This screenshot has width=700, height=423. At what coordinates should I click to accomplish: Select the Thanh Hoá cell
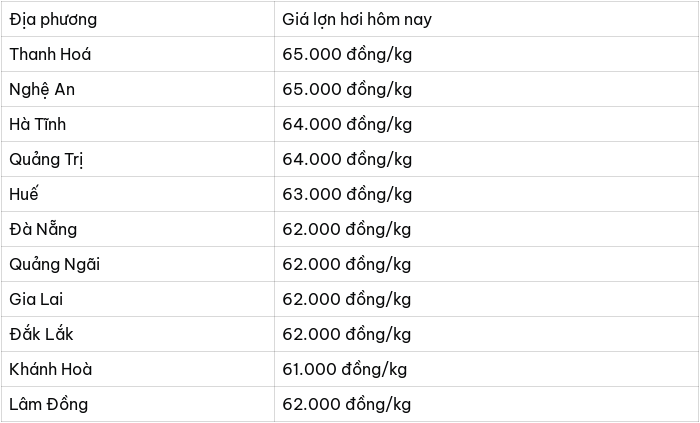point(138,54)
